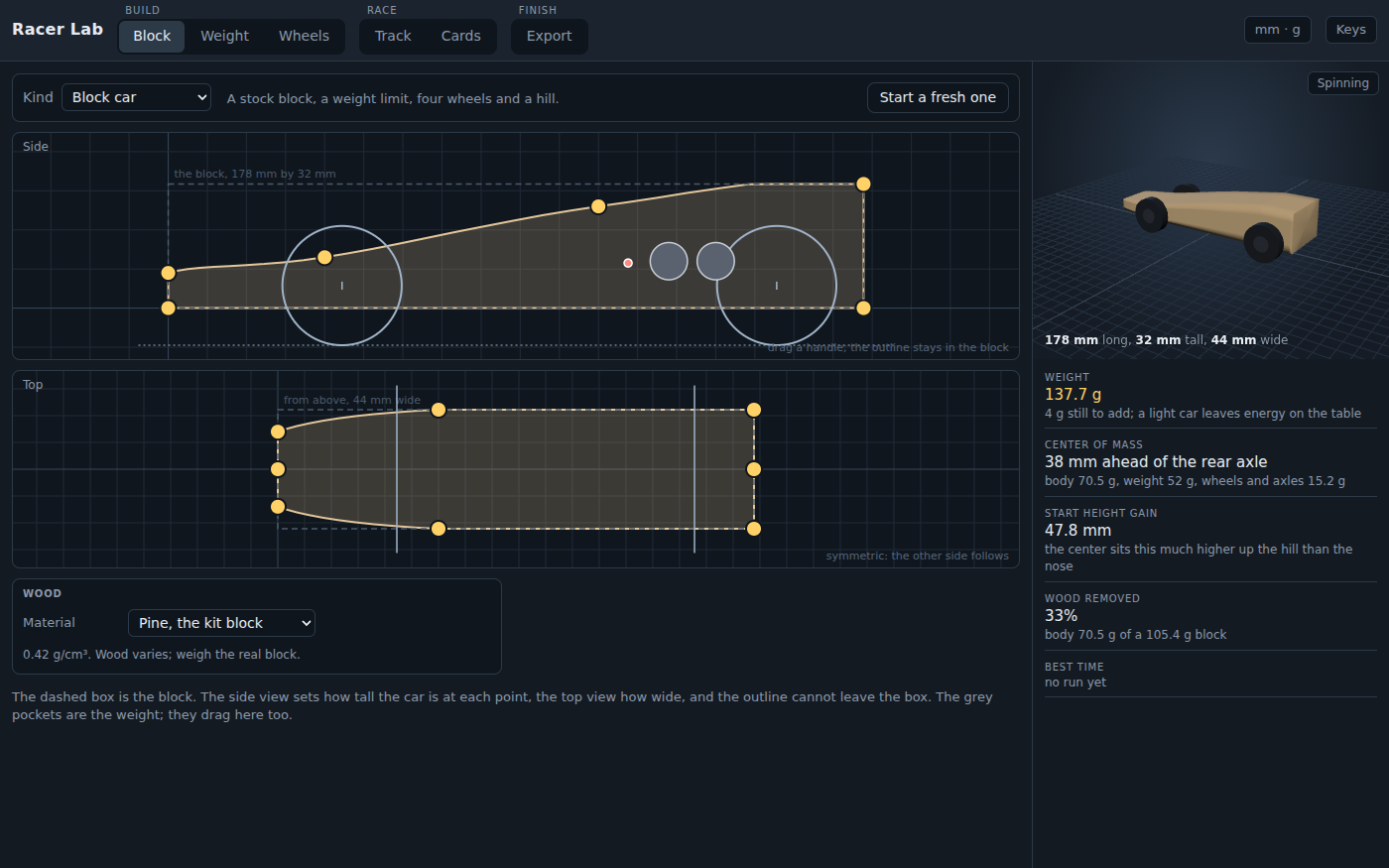This screenshot has height=868, width=1389.
Task: Click the 3D car preview model
Action: pos(1222,222)
